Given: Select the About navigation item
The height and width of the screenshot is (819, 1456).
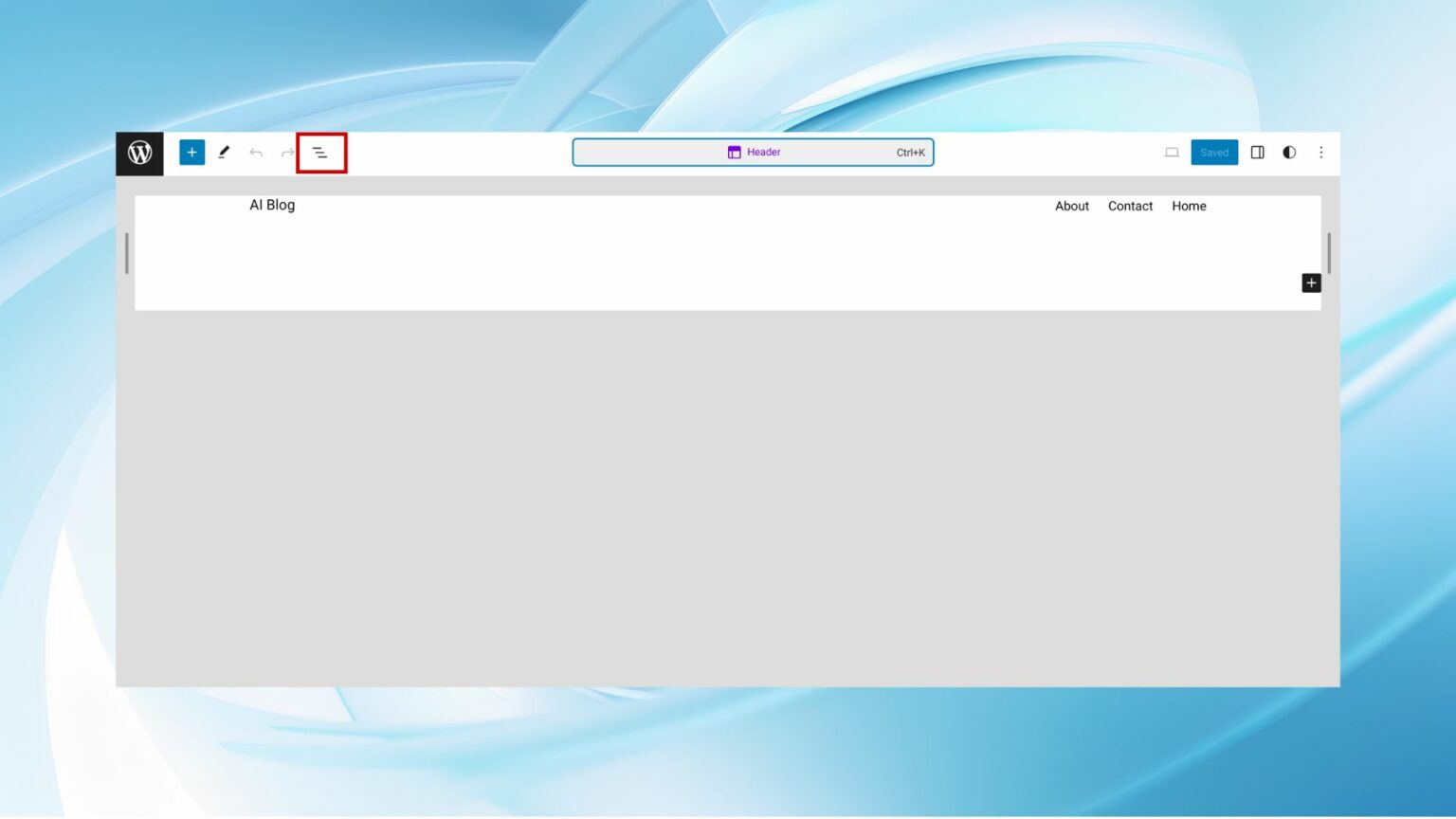Looking at the screenshot, I should (x=1071, y=206).
